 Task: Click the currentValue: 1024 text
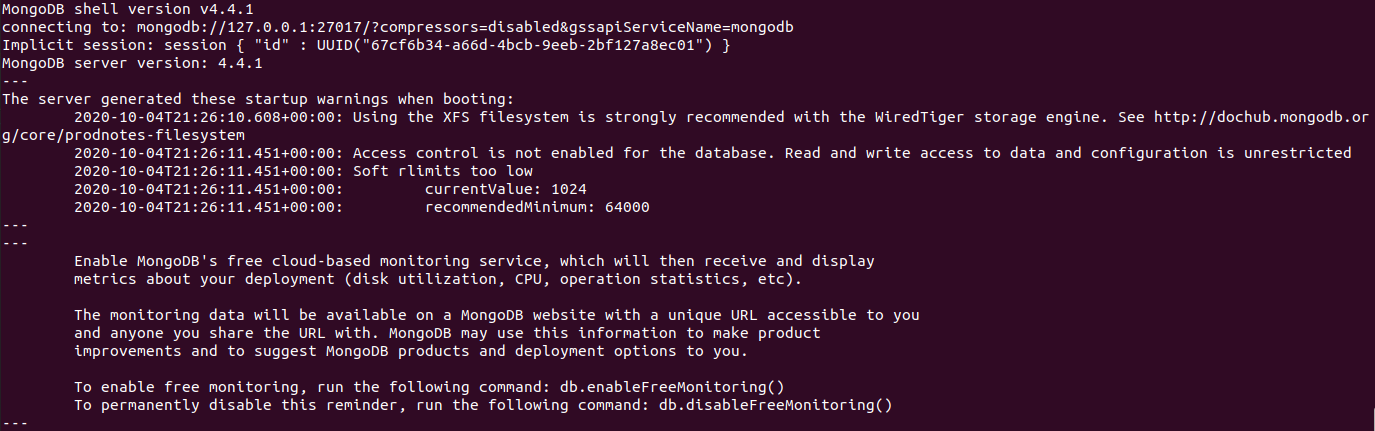point(505,189)
